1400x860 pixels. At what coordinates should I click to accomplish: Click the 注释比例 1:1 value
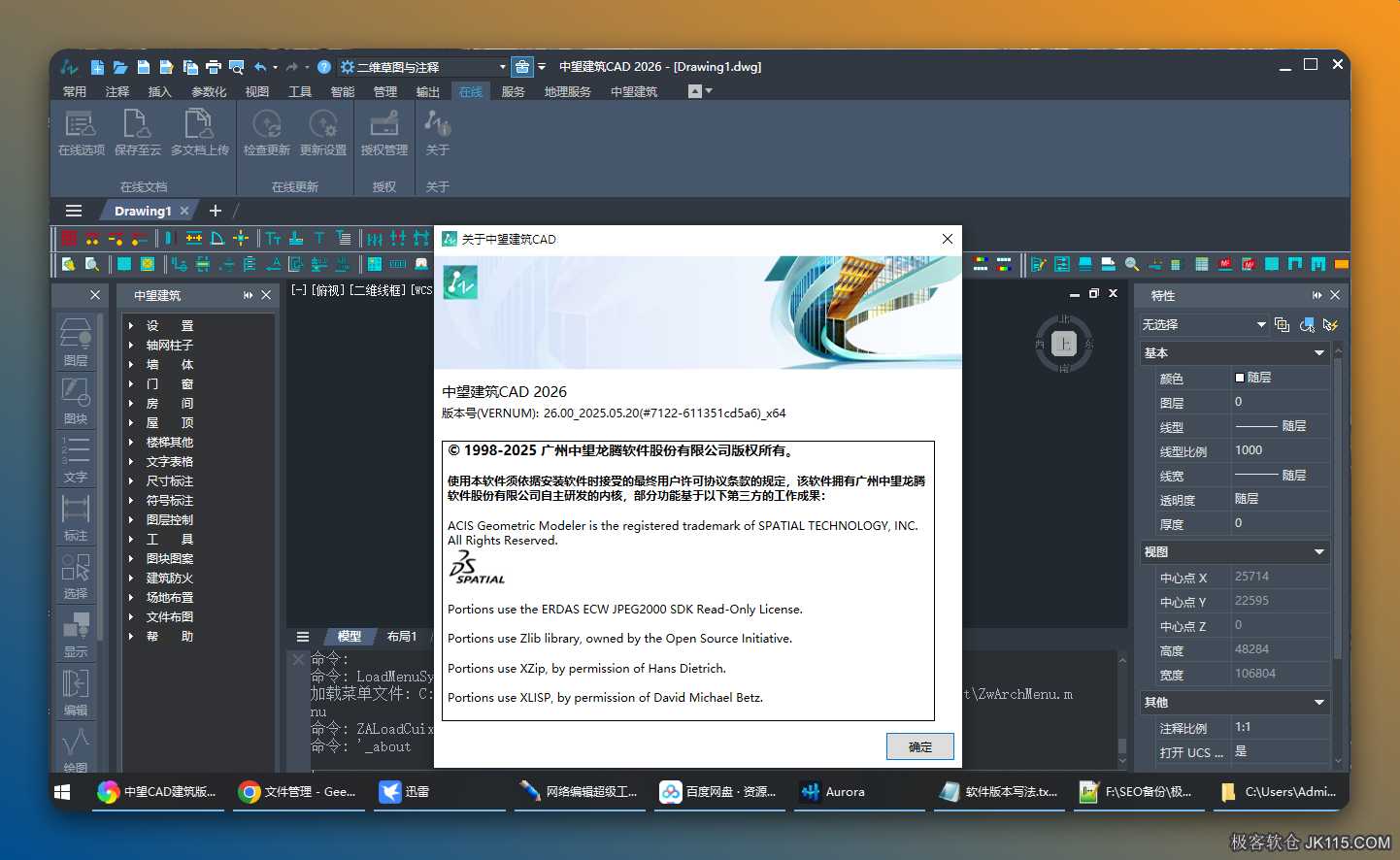click(x=1282, y=727)
